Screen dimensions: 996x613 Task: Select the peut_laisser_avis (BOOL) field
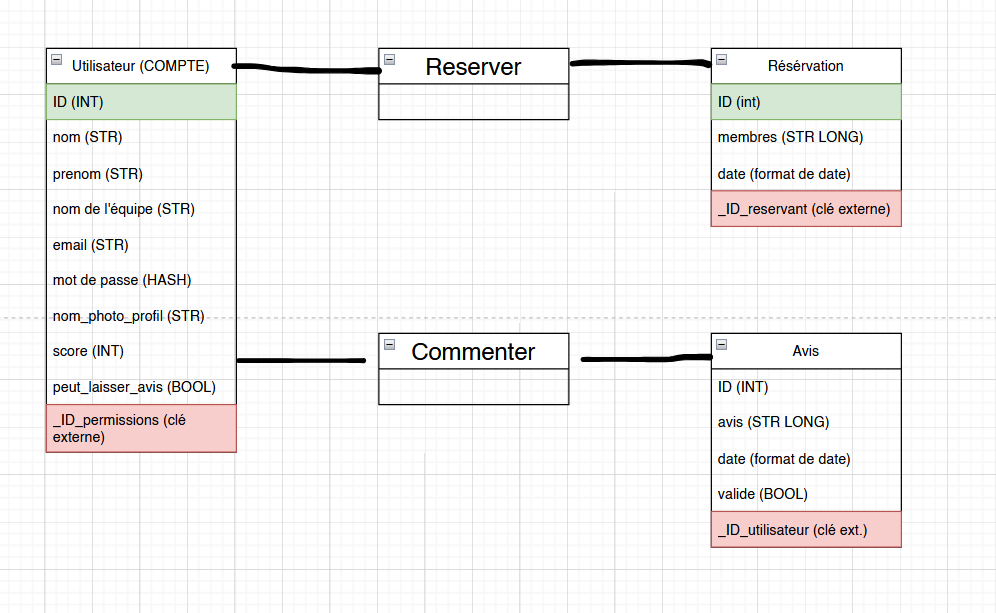click(x=141, y=387)
